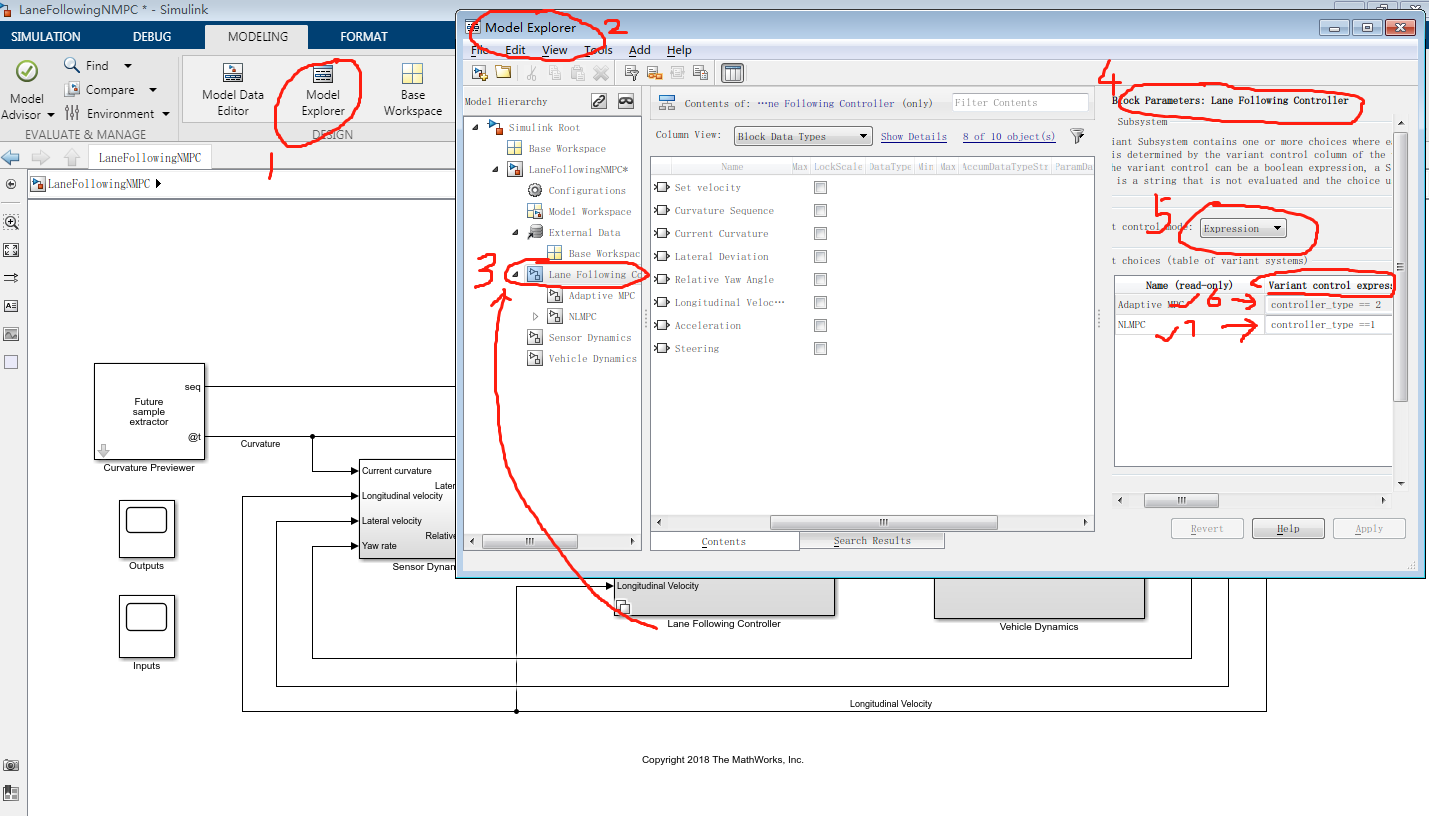1429x816 pixels.
Task: Tick the checkbox in the Curvature Sequence row
Action: pos(820,211)
